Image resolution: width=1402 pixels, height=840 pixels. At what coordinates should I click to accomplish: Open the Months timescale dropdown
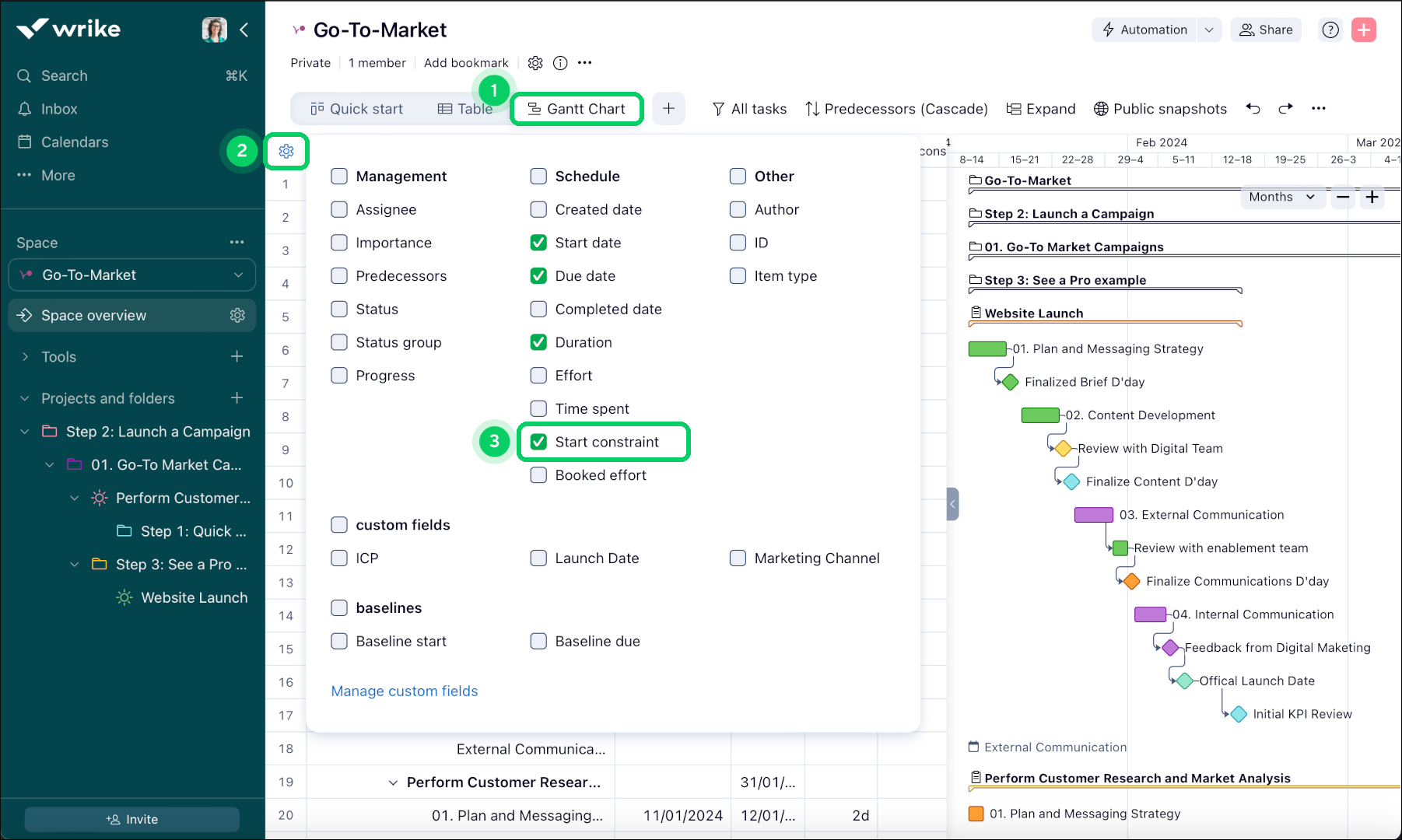[x=1281, y=198]
